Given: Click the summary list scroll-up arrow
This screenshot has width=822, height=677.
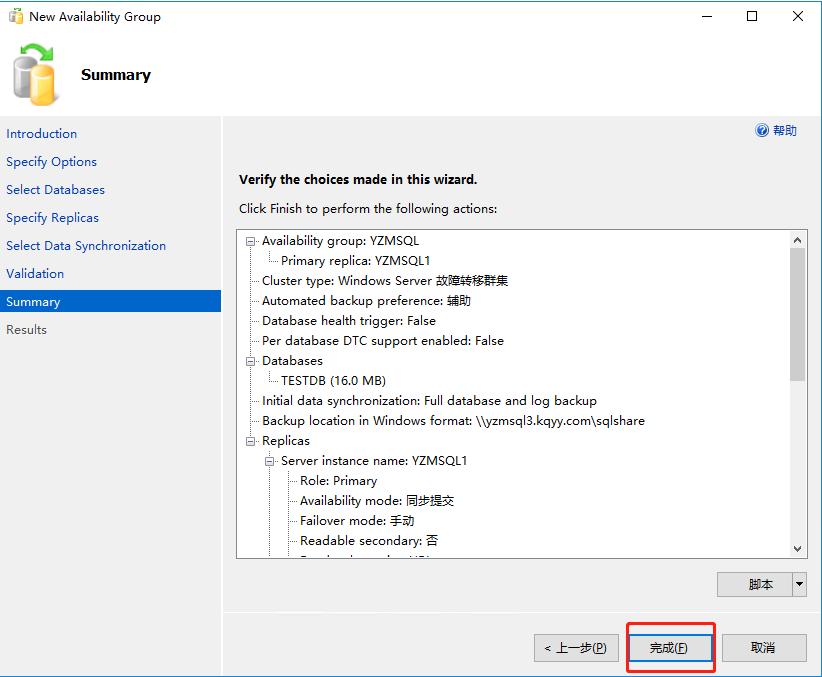Looking at the screenshot, I should [797, 240].
